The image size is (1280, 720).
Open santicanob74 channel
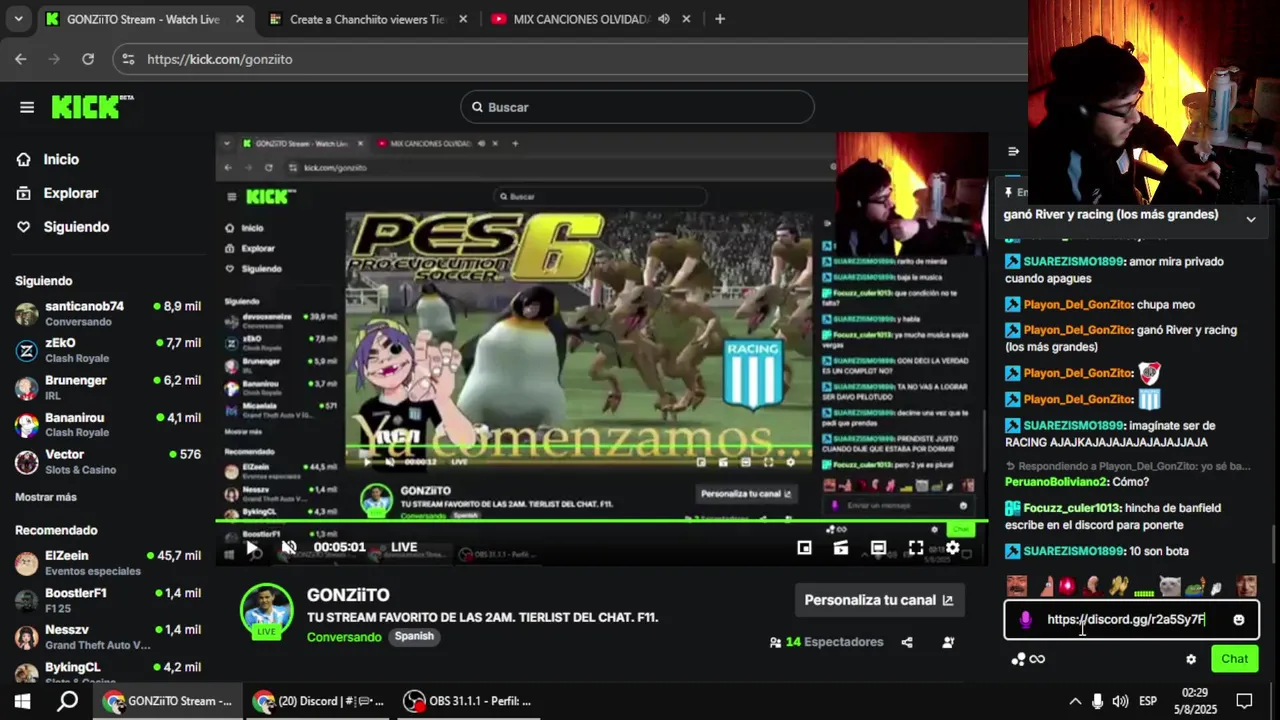click(x=108, y=313)
